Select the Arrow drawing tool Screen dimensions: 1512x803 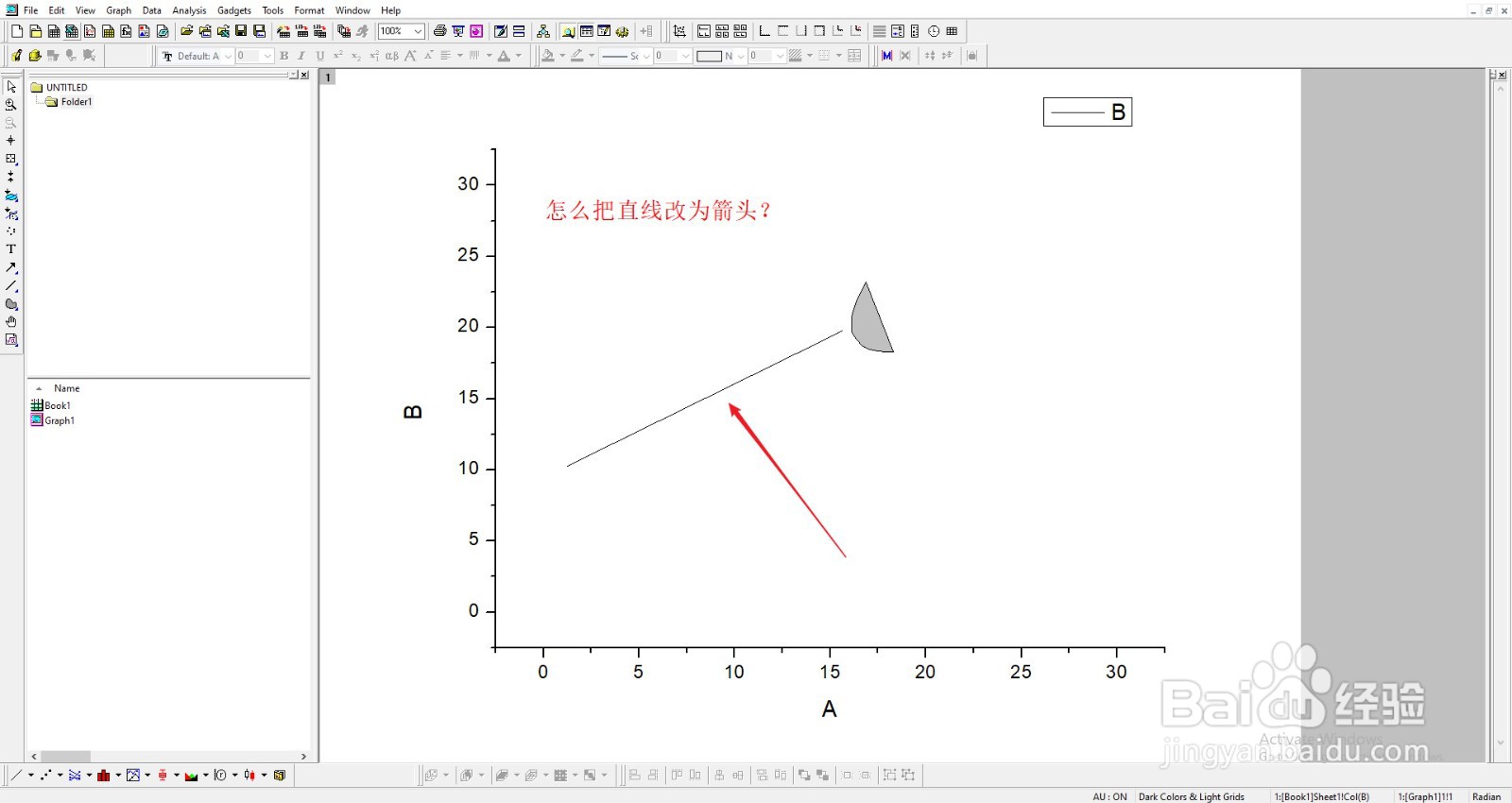pyautogui.click(x=11, y=267)
